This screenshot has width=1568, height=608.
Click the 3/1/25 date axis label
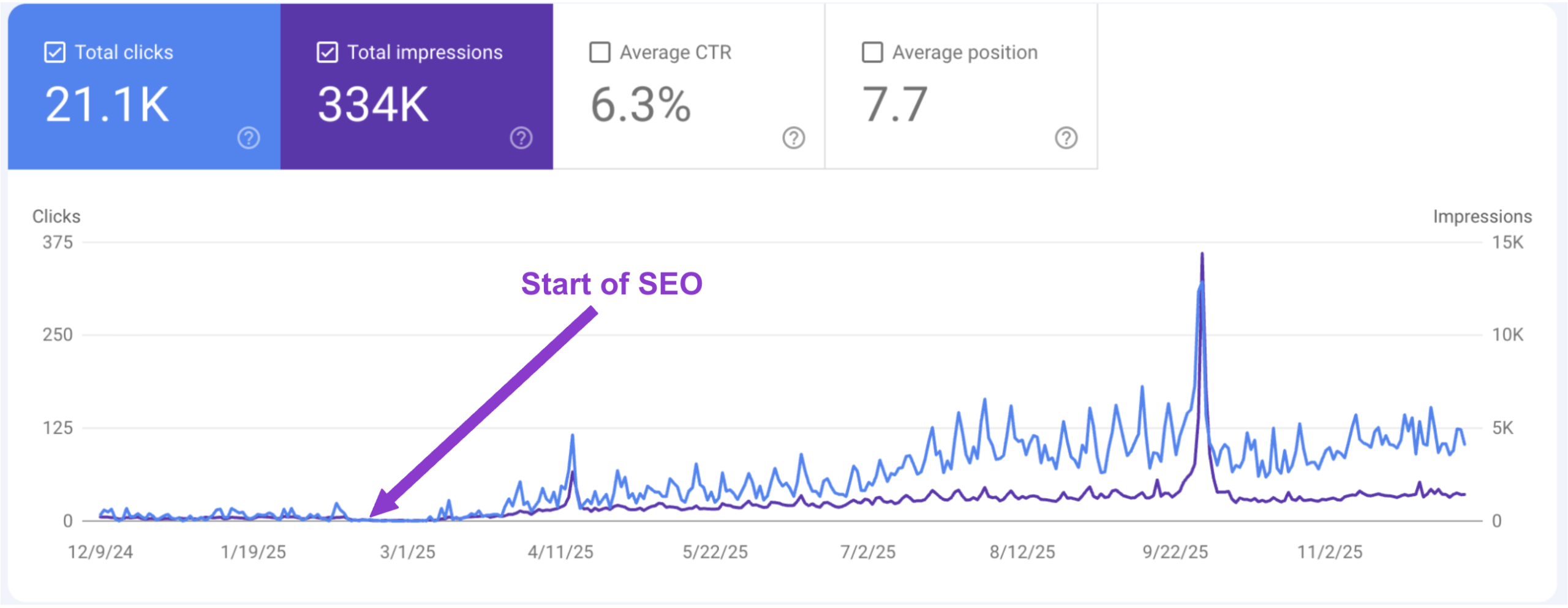(x=407, y=552)
